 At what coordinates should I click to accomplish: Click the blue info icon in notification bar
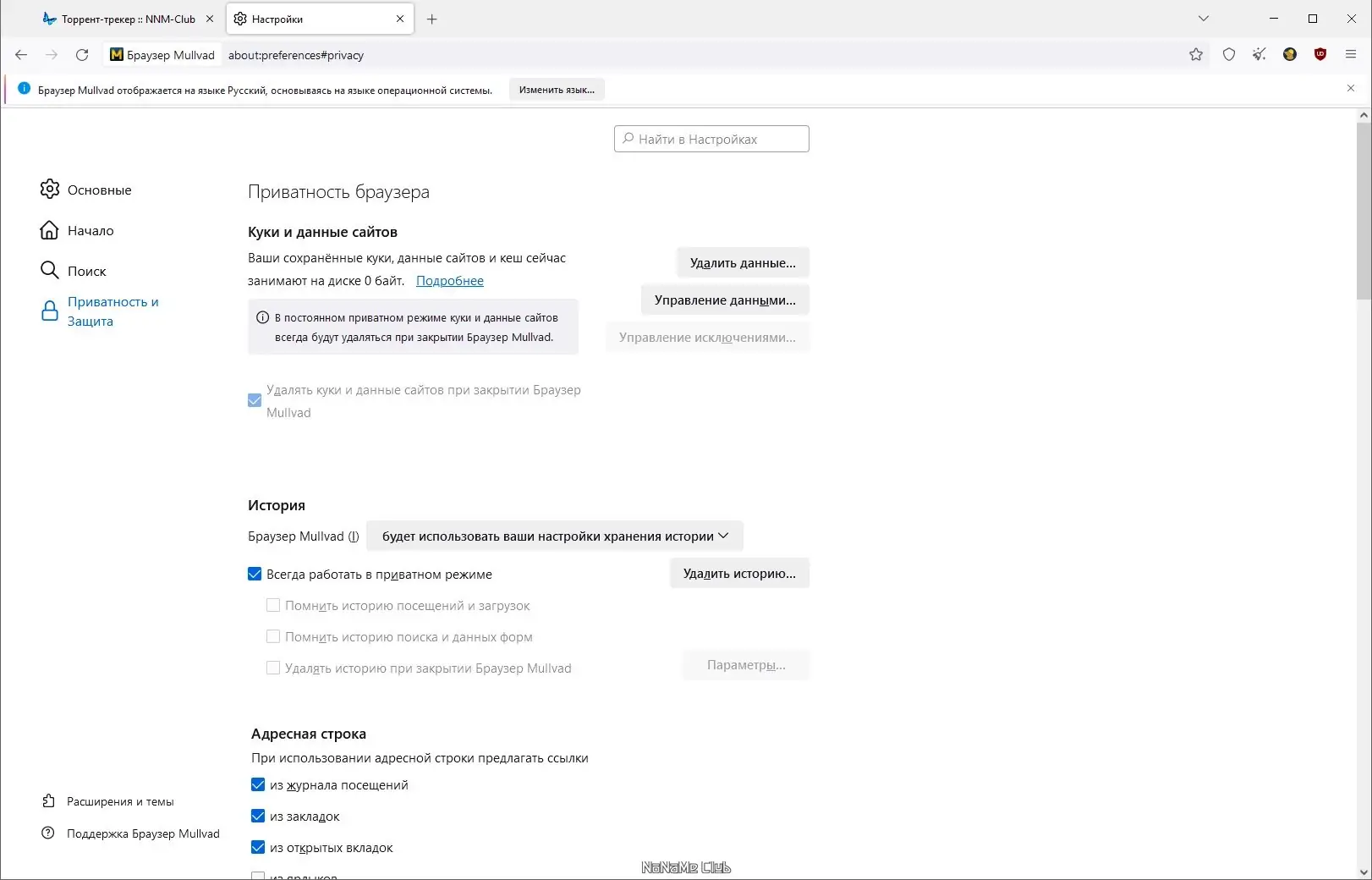pyautogui.click(x=24, y=89)
